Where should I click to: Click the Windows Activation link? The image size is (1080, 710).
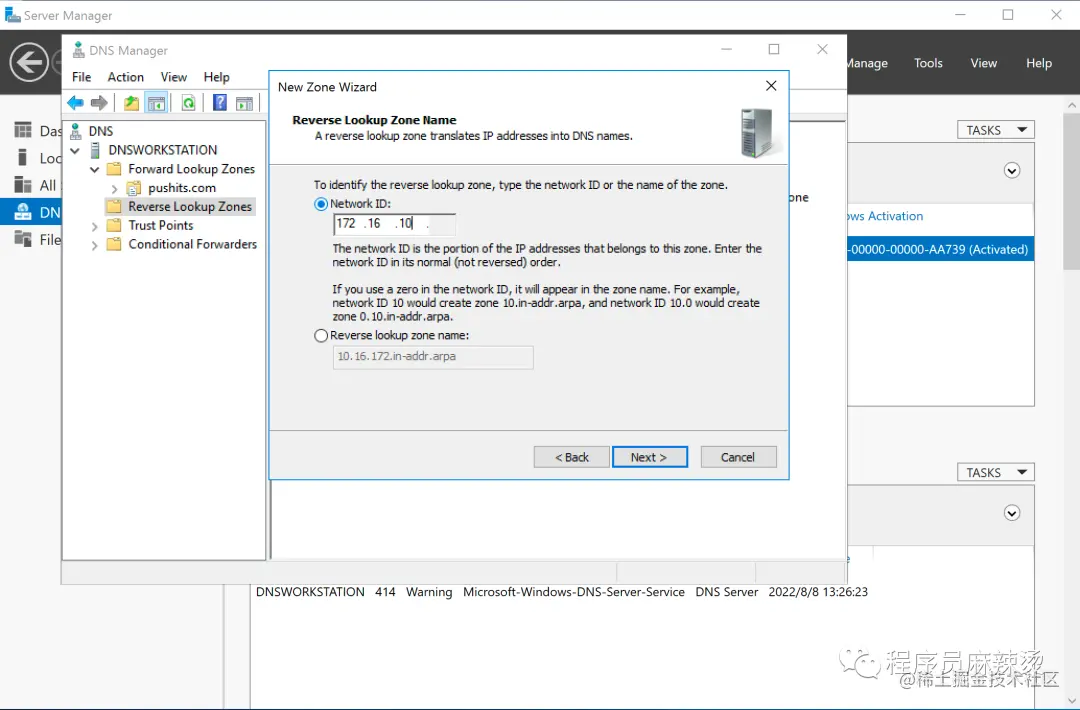tap(885, 216)
